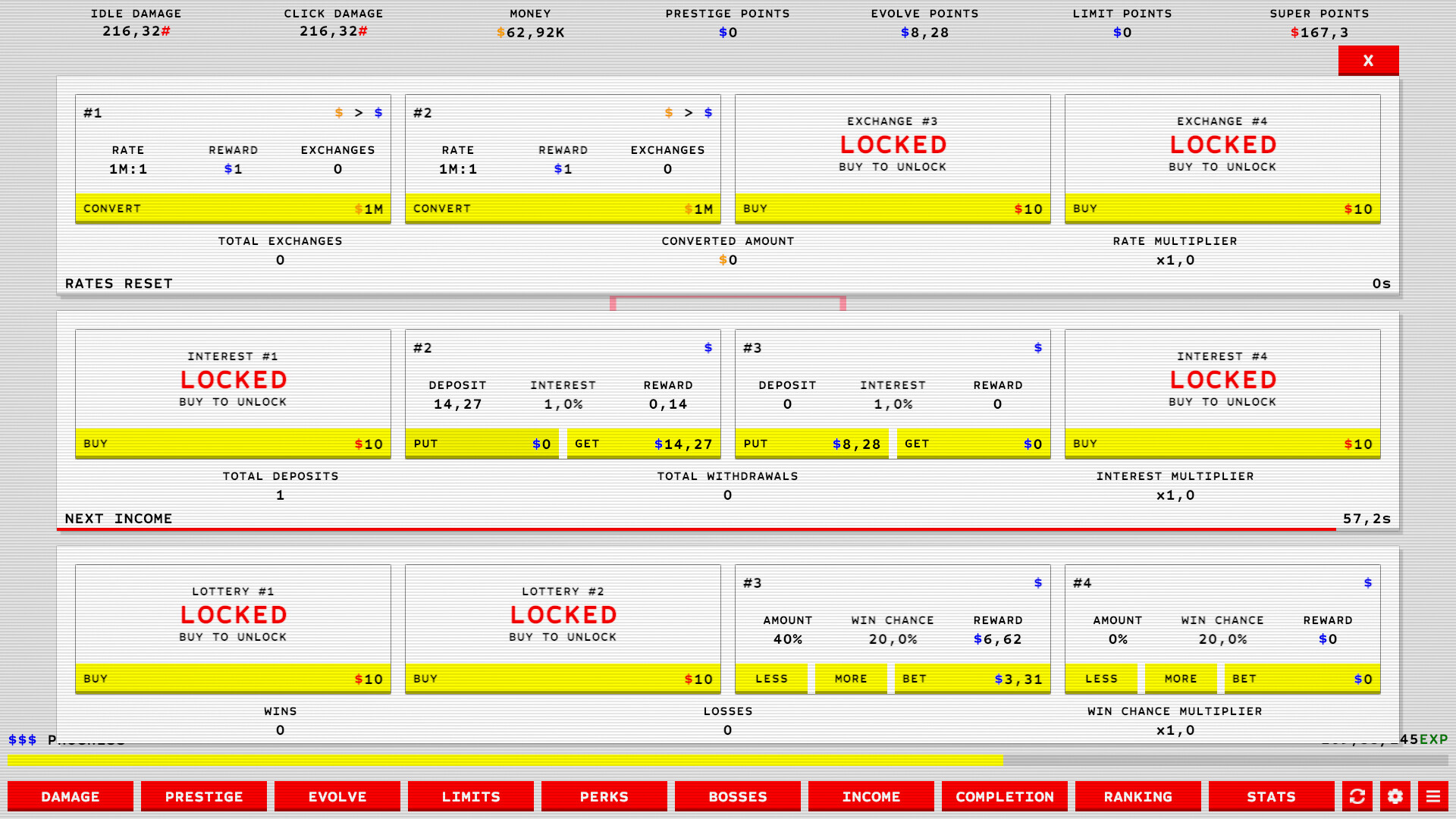Buy Interest #1 to unlock it
1456x819 pixels.
233,444
